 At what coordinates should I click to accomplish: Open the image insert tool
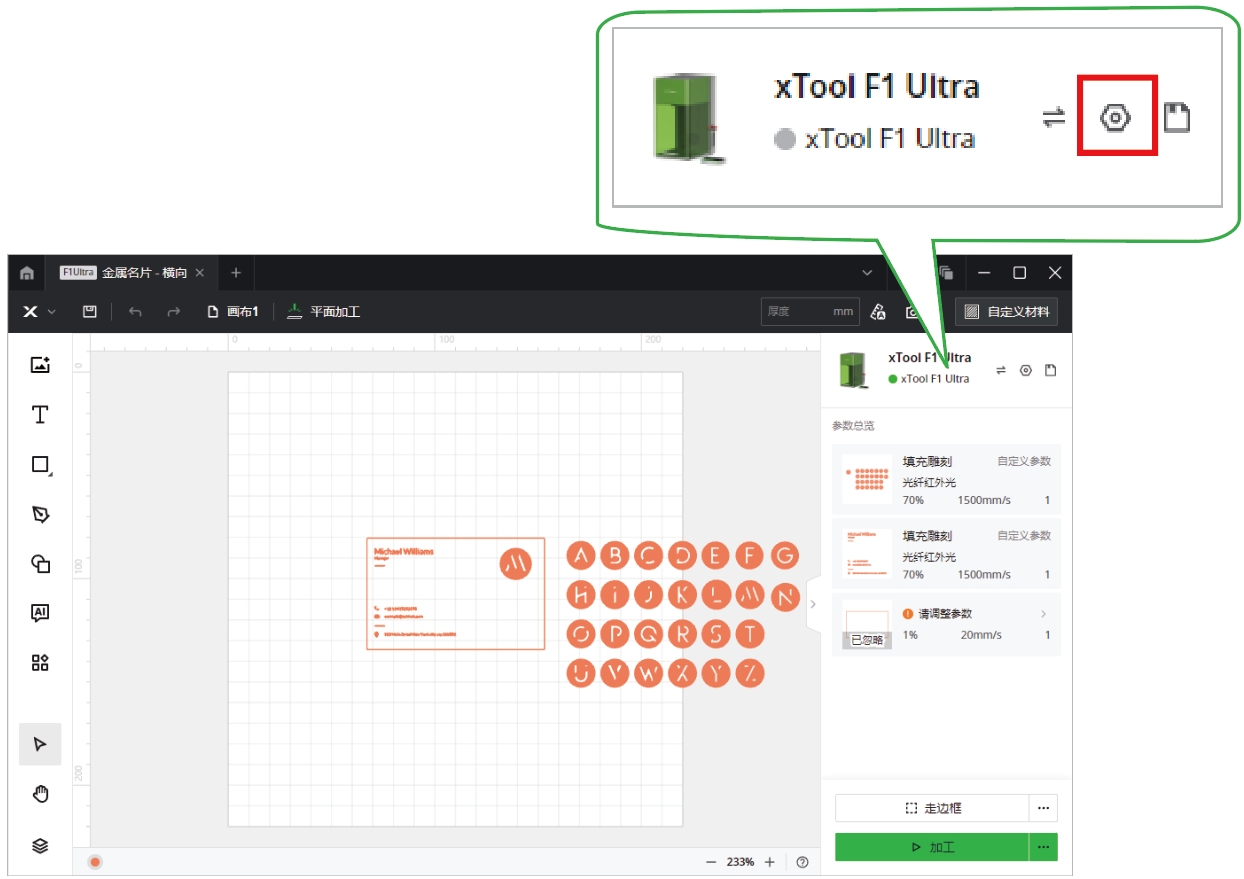tap(40, 365)
